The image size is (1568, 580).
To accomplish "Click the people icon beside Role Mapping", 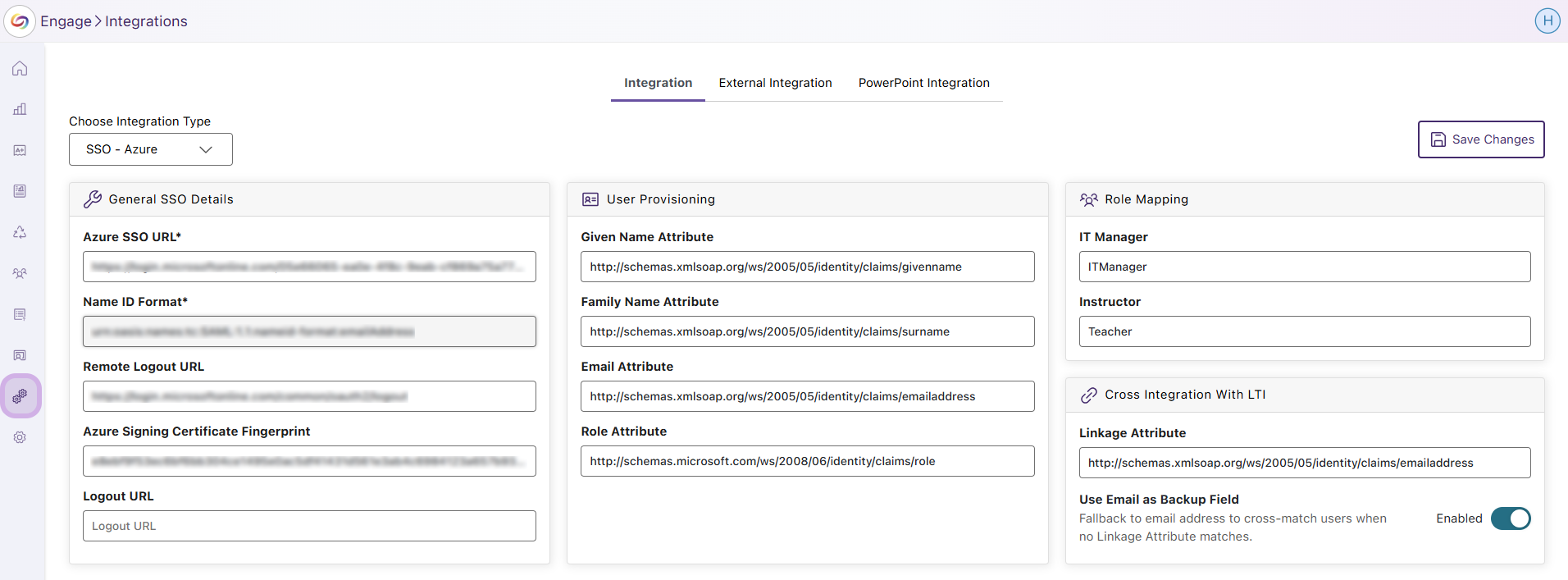I will pyautogui.click(x=1088, y=199).
